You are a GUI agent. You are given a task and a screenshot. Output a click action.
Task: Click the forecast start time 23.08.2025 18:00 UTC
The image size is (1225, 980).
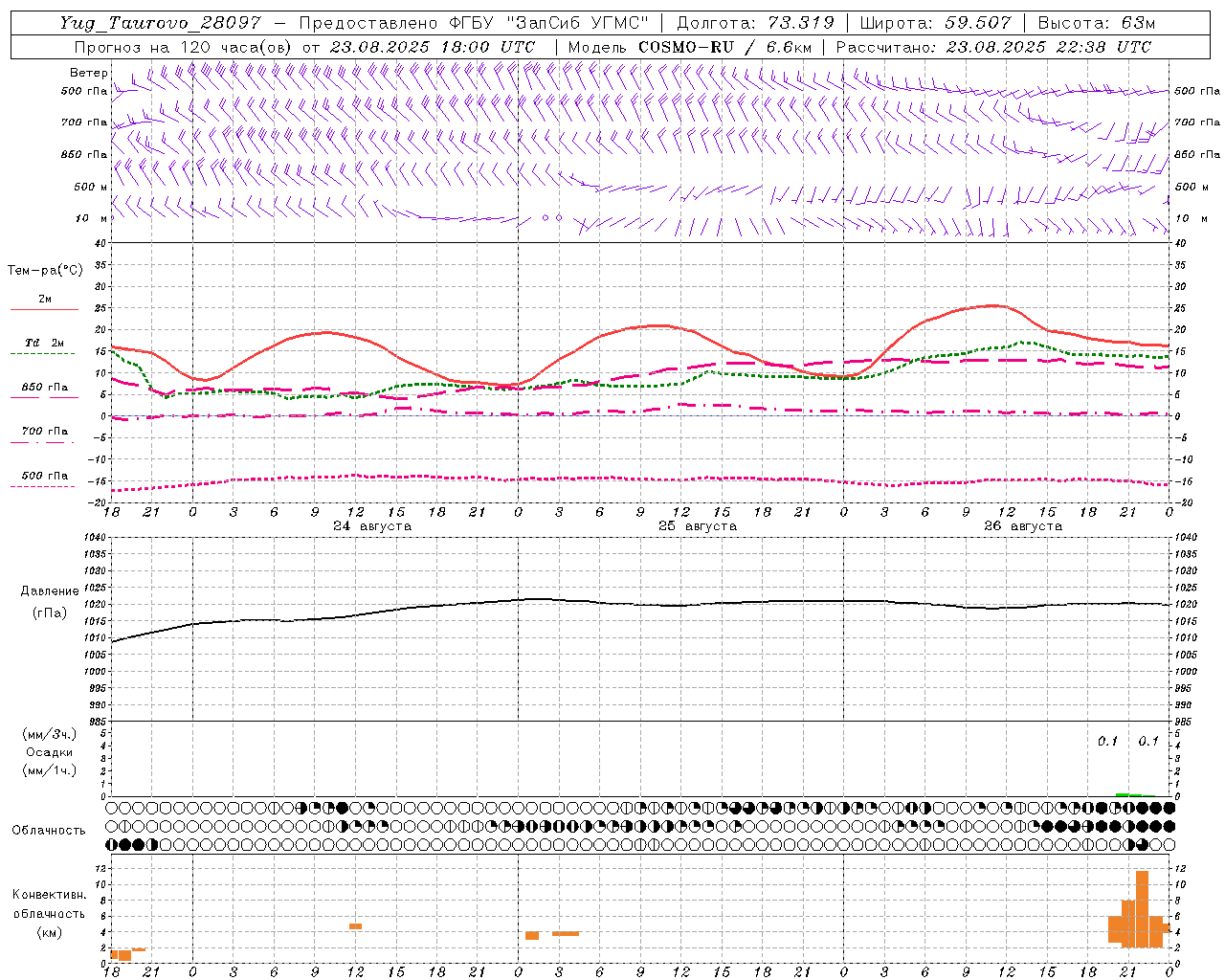click(x=433, y=47)
